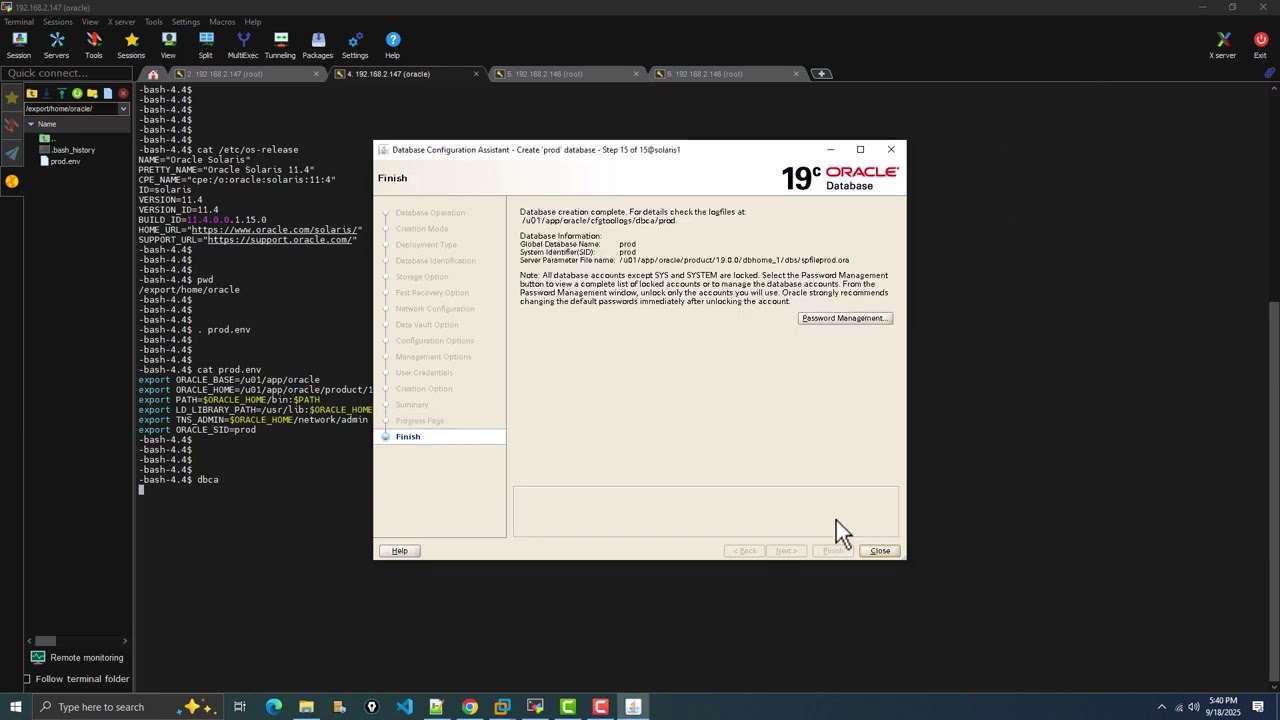Activate the MultiExec icon

pos(243,45)
